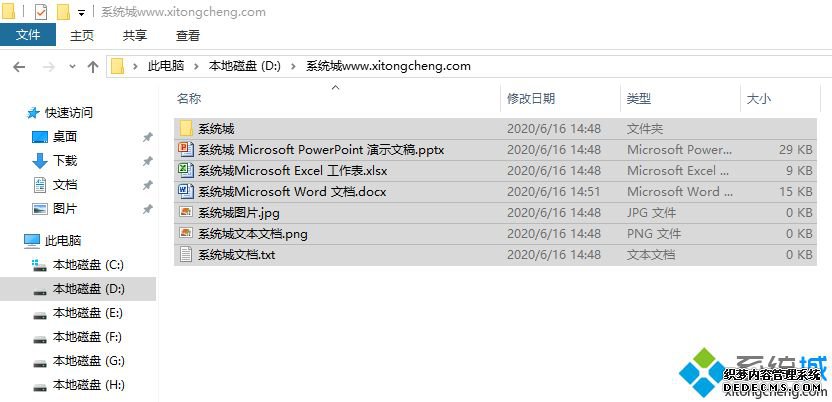Open the 文件 menu
The width and height of the screenshot is (832, 402).
28,35
